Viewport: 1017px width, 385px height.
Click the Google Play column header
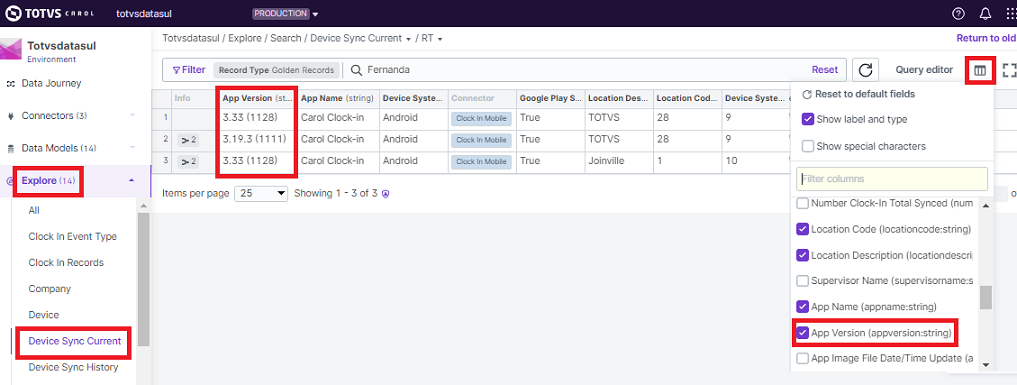pos(551,99)
